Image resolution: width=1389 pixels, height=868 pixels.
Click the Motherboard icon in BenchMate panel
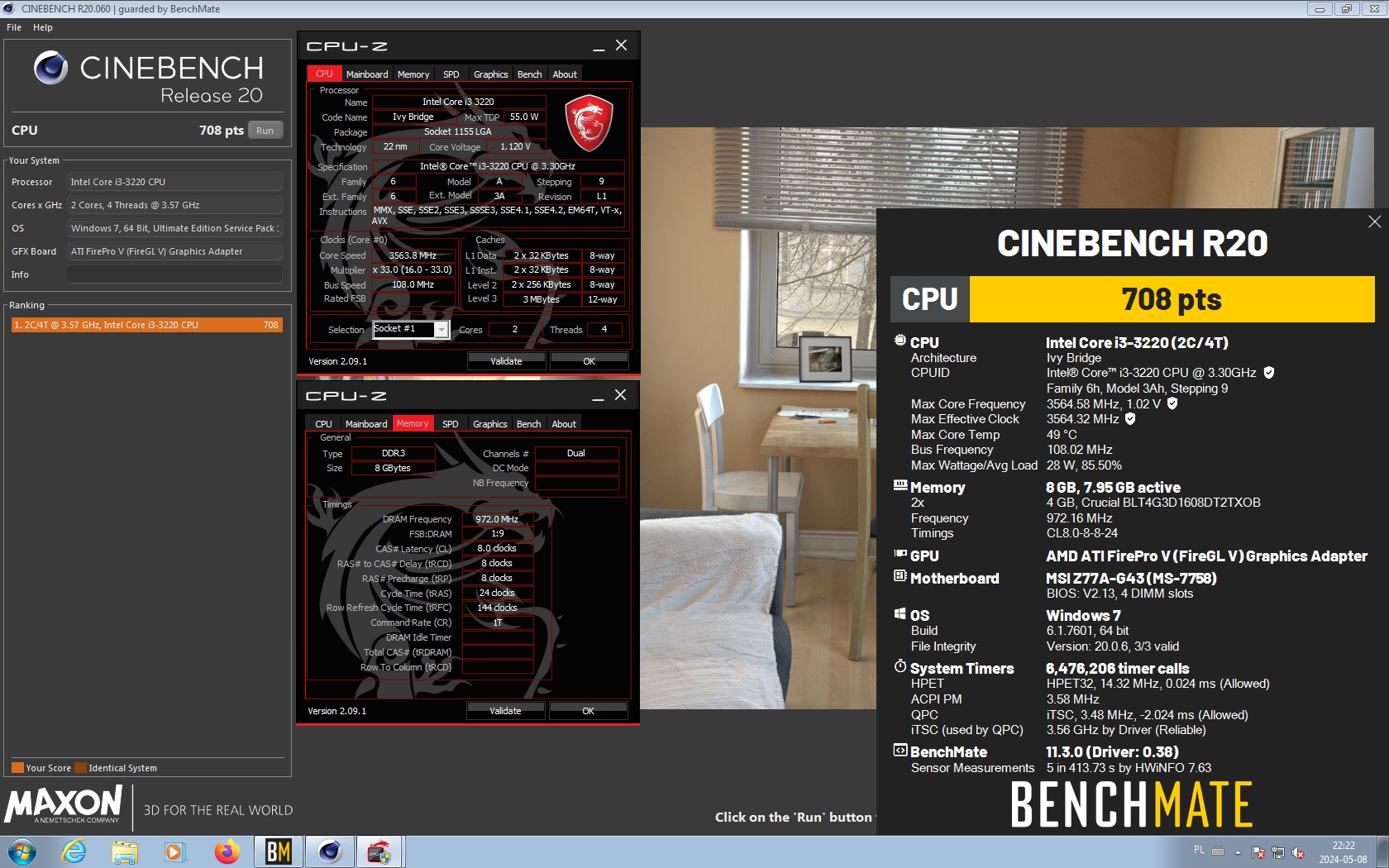pos(900,576)
